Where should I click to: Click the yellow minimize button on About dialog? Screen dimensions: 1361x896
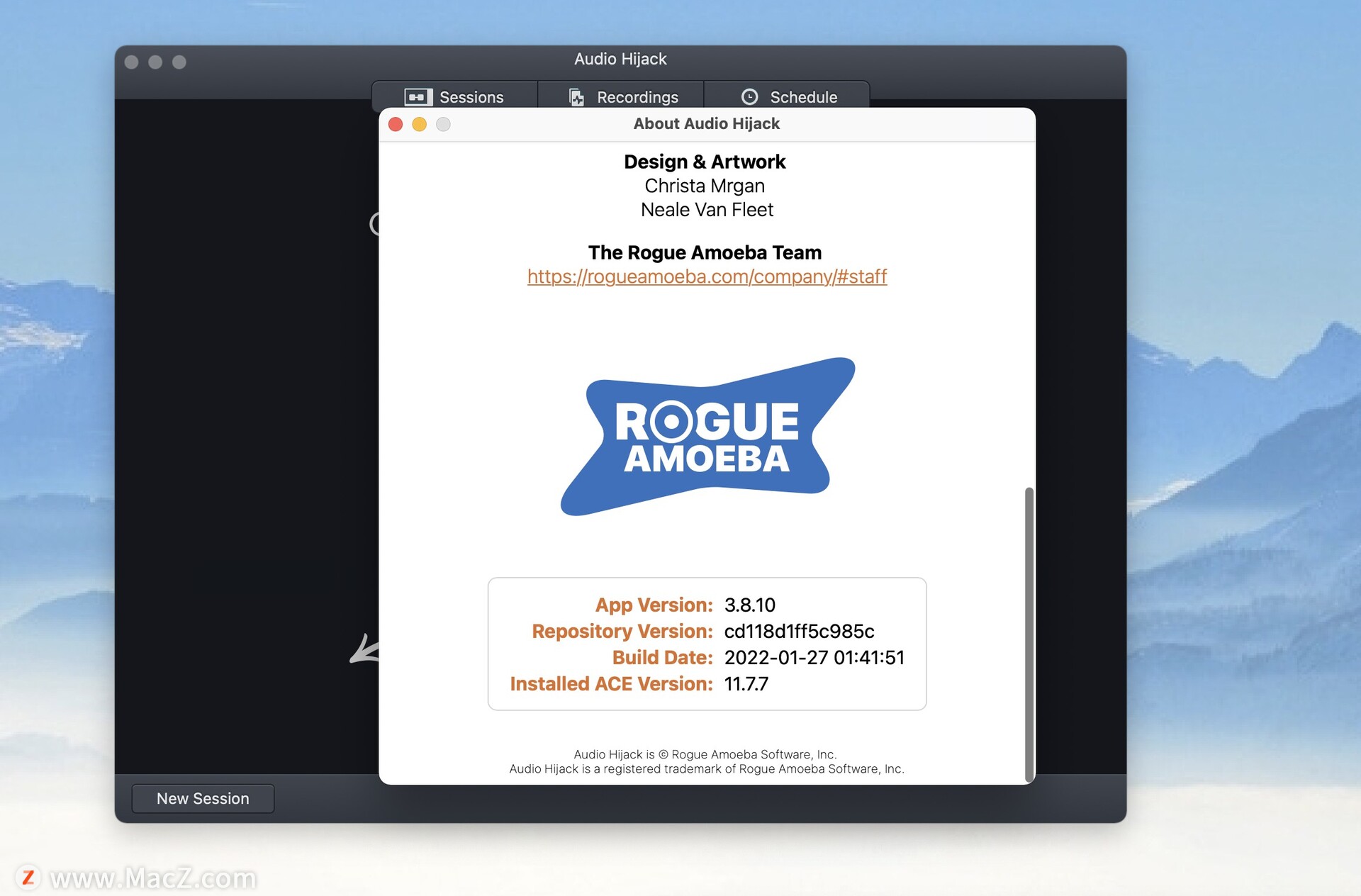(420, 124)
